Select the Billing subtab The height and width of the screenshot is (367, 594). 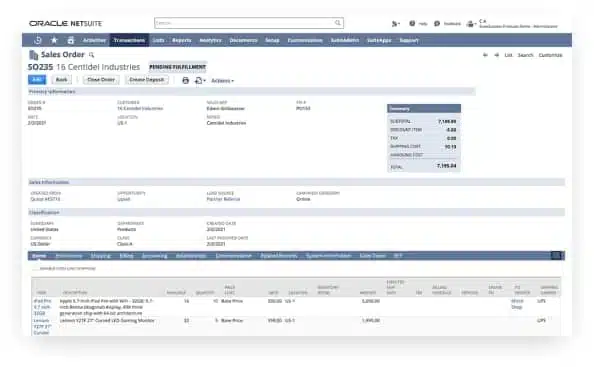click(x=127, y=256)
